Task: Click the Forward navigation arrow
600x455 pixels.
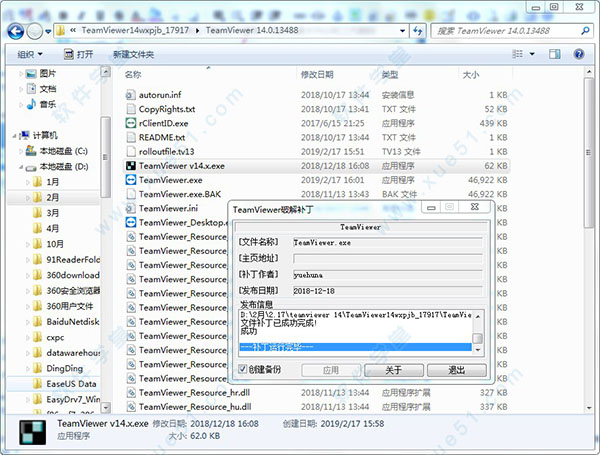Action: pyautogui.click(x=34, y=31)
